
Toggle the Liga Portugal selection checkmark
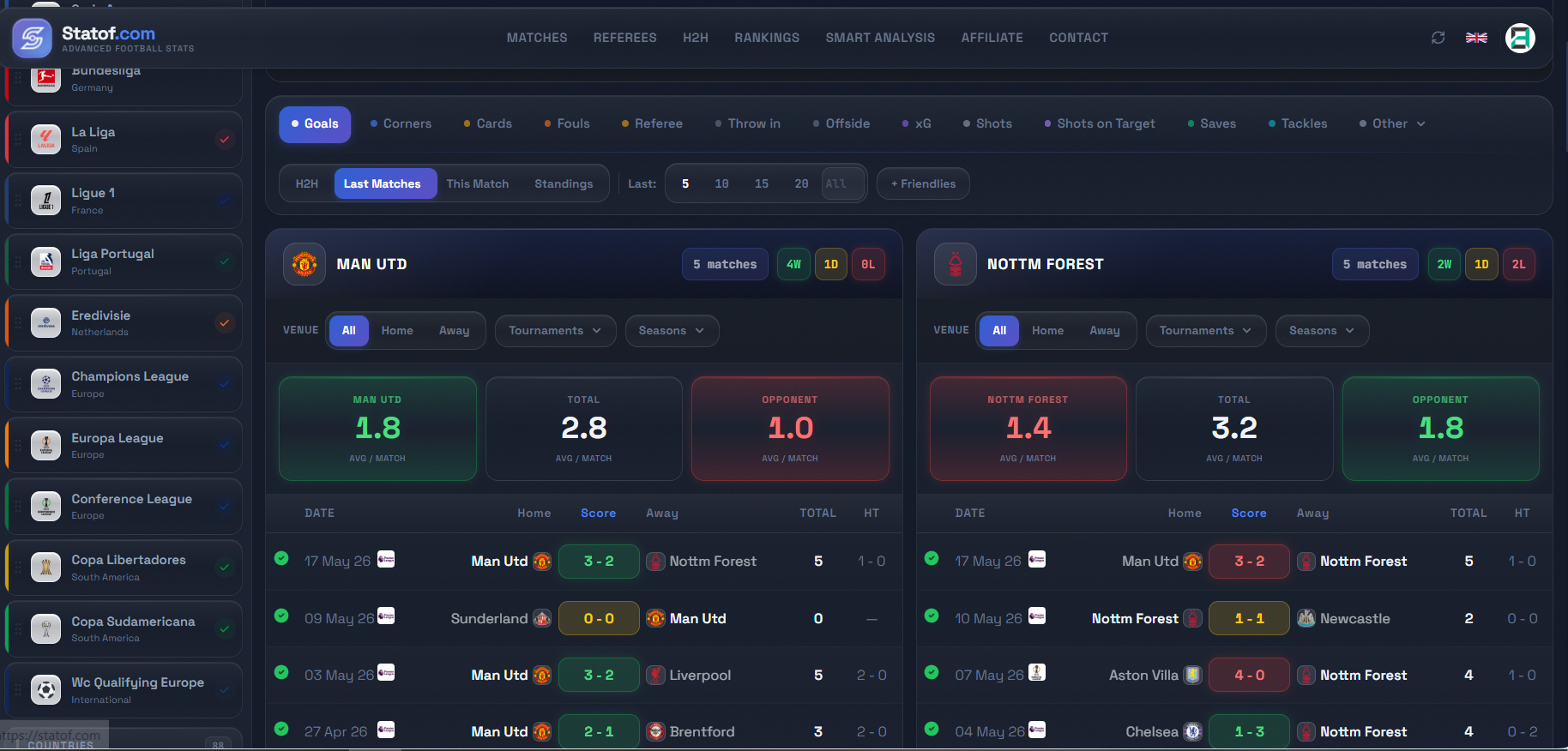[225, 261]
